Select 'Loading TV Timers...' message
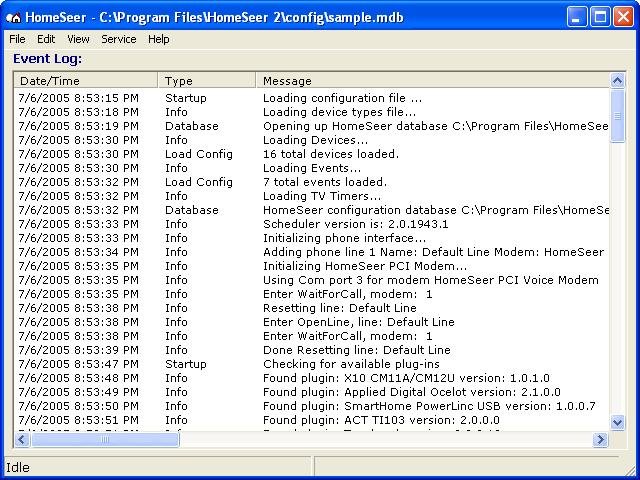This screenshot has width=640, height=480. [322, 196]
